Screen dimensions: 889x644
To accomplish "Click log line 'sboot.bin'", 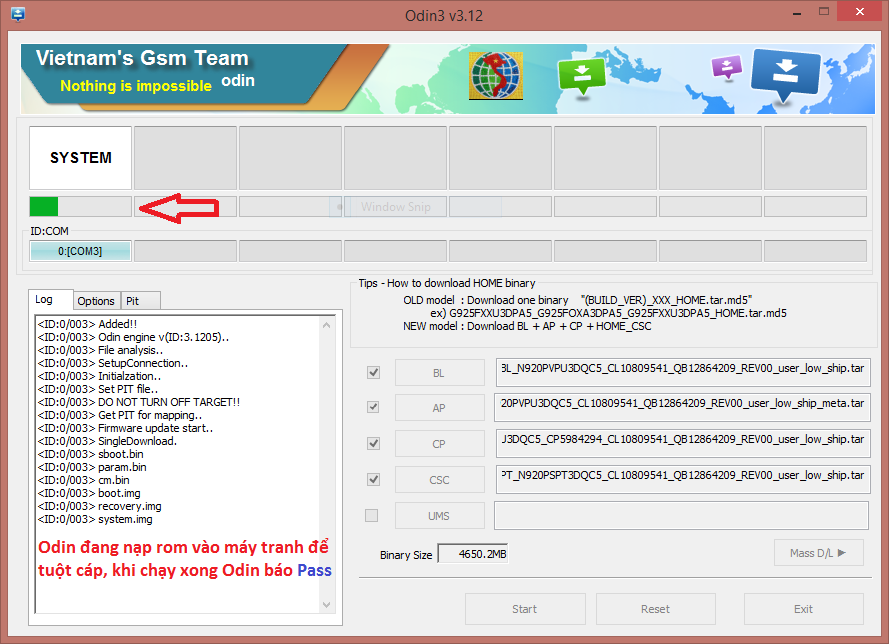I will [90, 454].
